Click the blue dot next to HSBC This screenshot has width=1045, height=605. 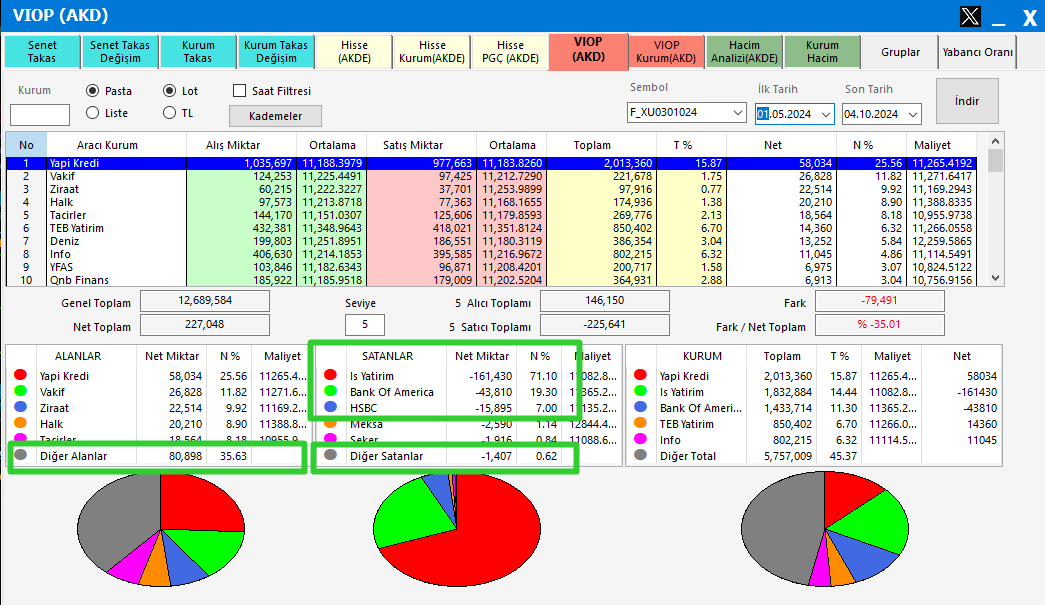pyautogui.click(x=331, y=407)
